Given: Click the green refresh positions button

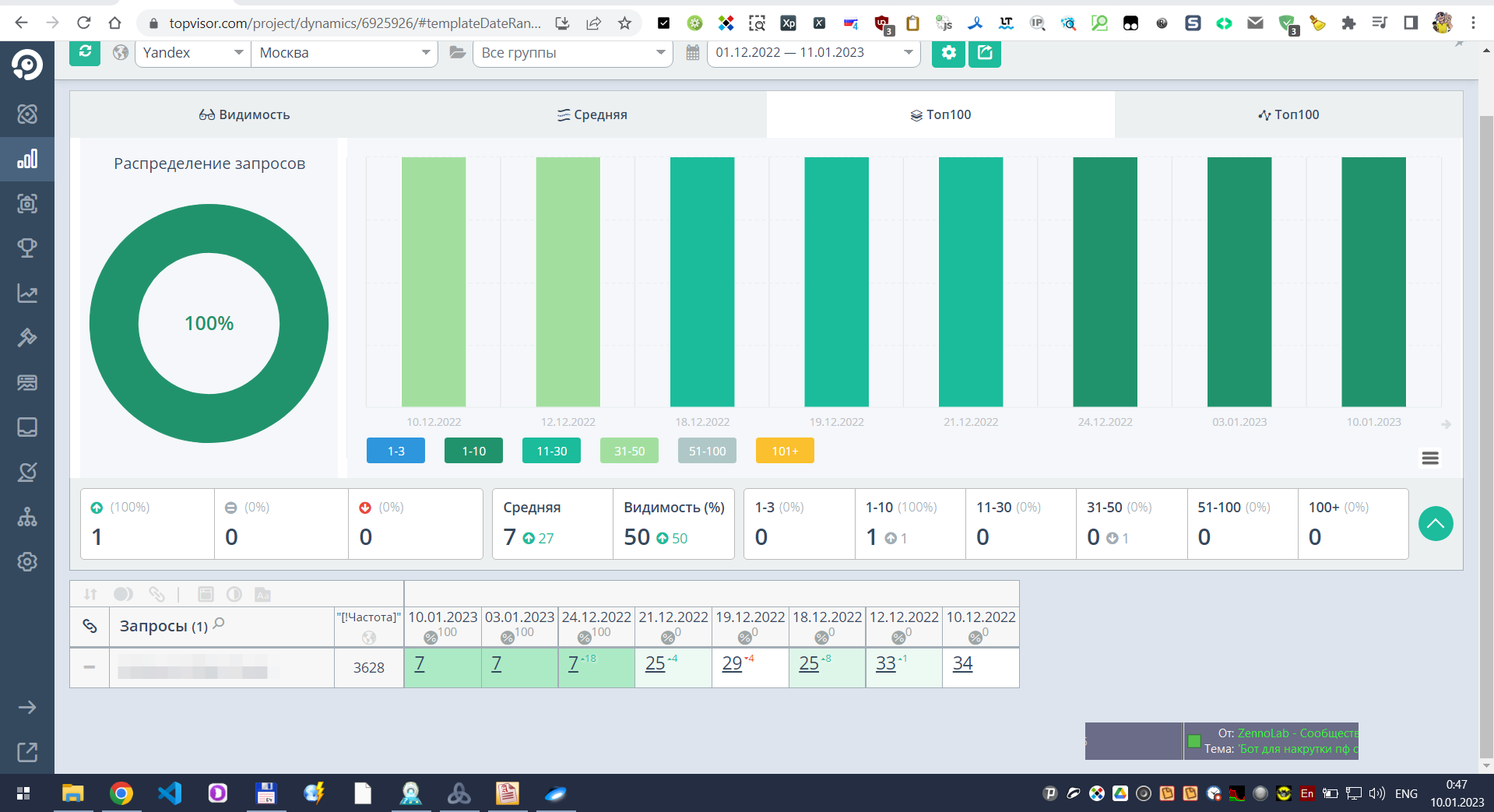Looking at the screenshot, I should coord(85,52).
